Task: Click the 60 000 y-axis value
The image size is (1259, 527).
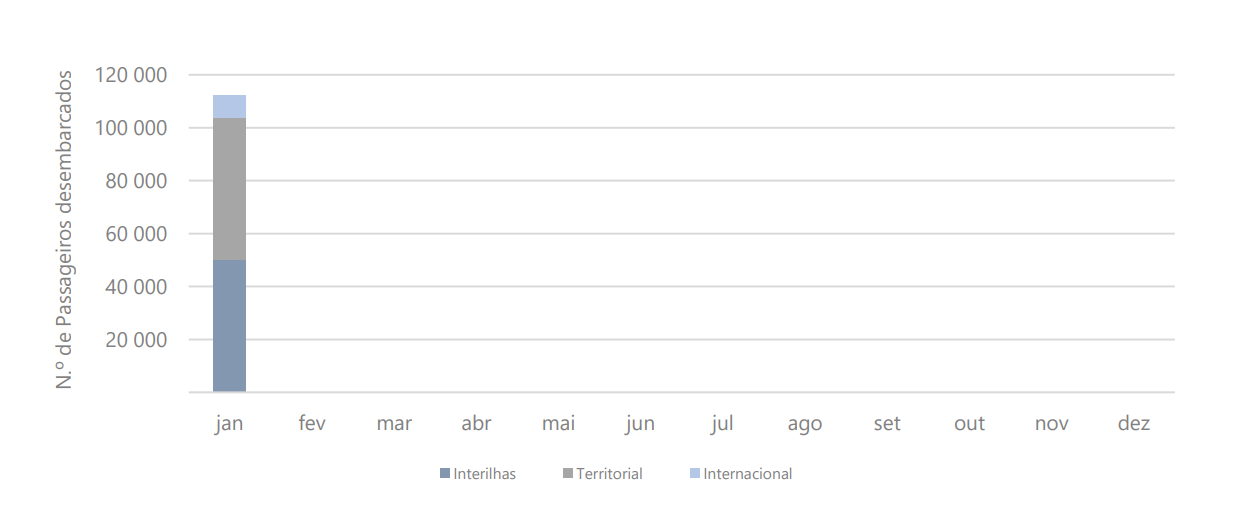Action: [x=136, y=234]
